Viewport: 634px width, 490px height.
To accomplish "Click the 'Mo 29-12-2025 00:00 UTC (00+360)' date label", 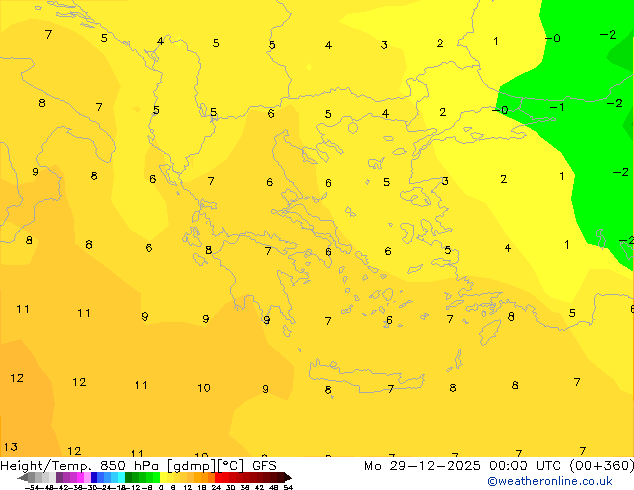I will (x=499, y=466).
